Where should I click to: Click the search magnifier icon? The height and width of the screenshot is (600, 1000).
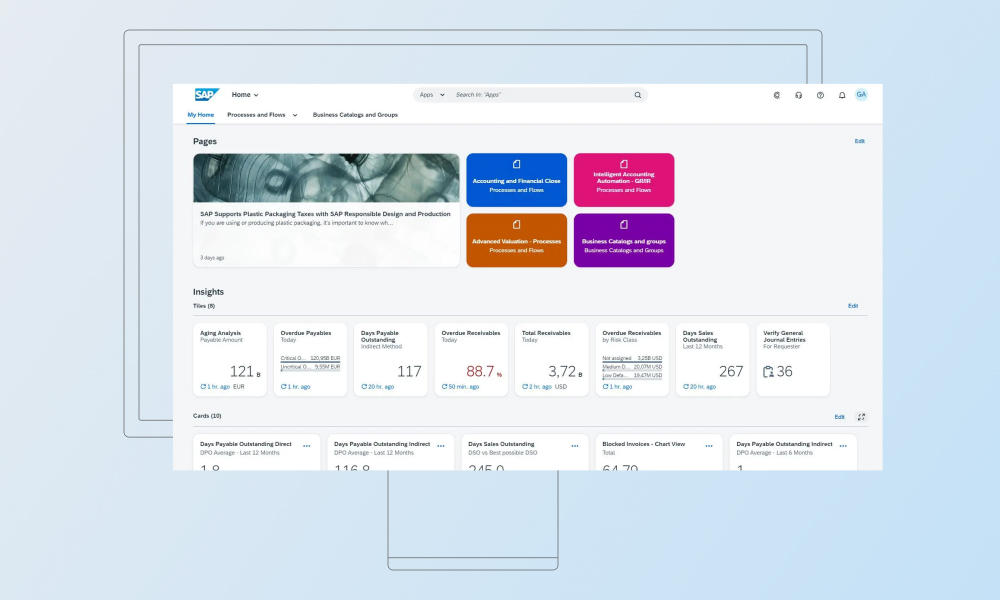coord(638,94)
